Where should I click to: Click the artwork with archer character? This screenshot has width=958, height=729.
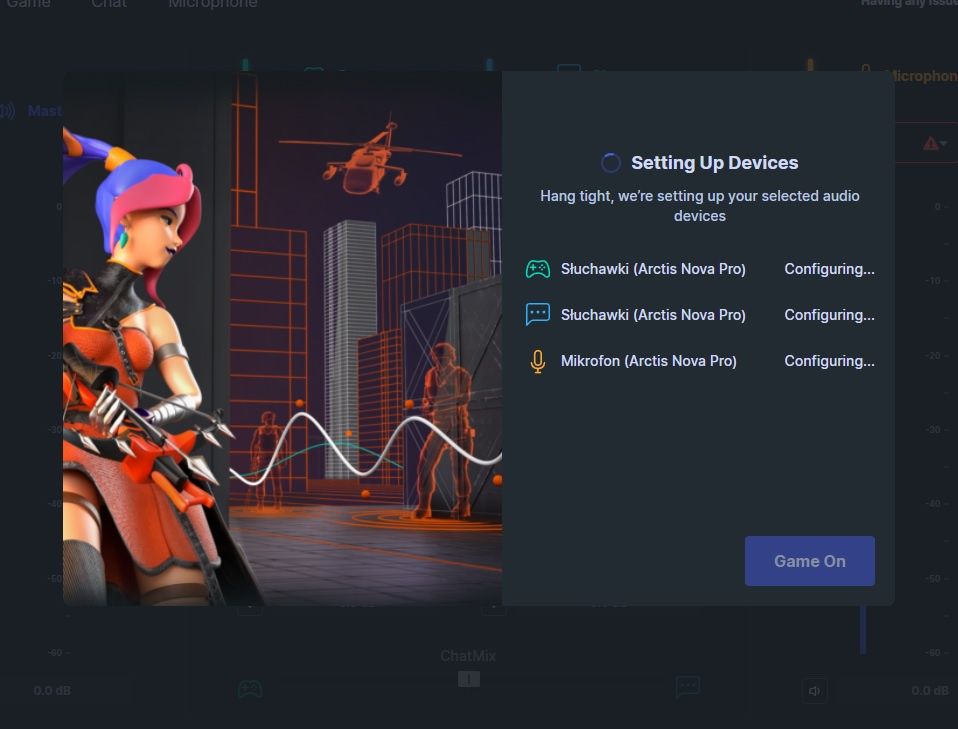(282, 339)
